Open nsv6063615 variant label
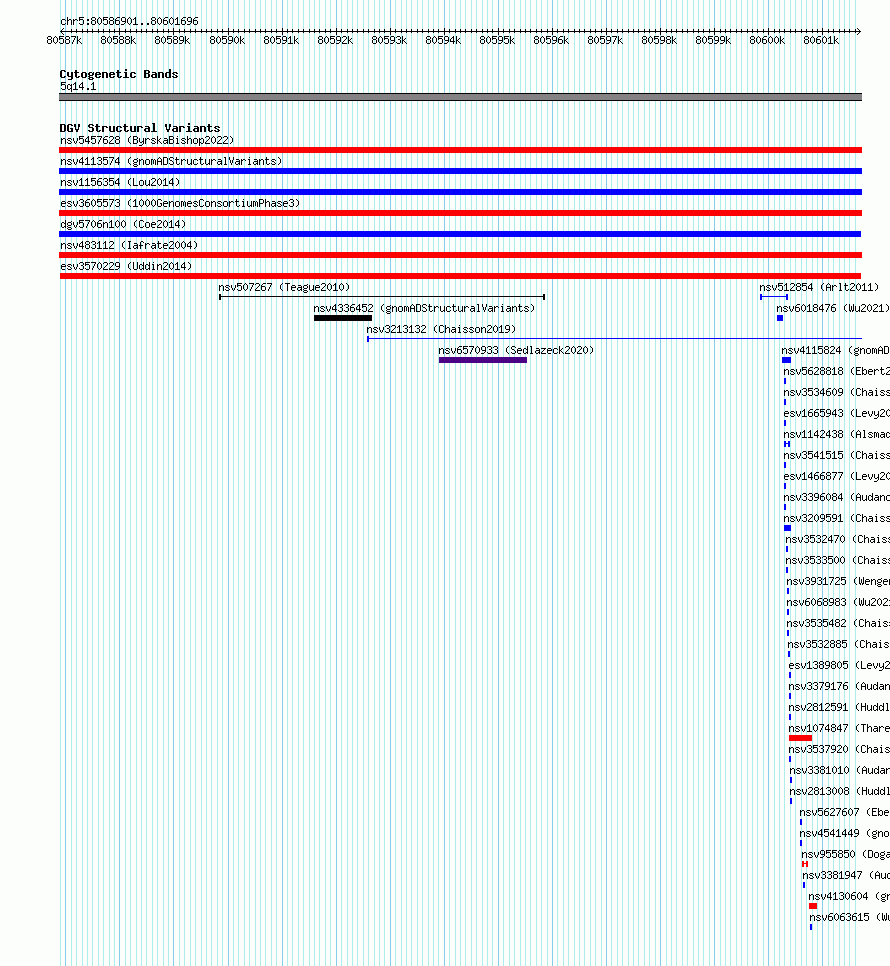The height and width of the screenshot is (966, 890). pos(849,915)
